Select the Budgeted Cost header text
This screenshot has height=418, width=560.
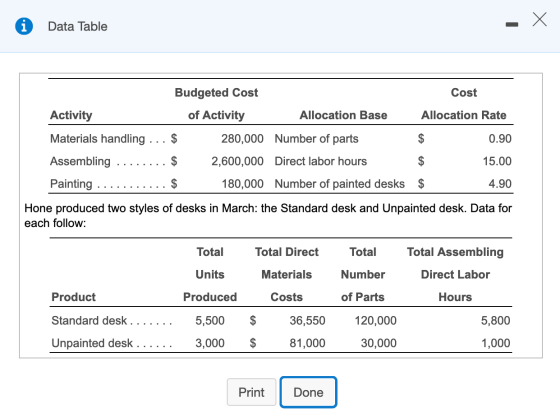[x=216, y=93]
